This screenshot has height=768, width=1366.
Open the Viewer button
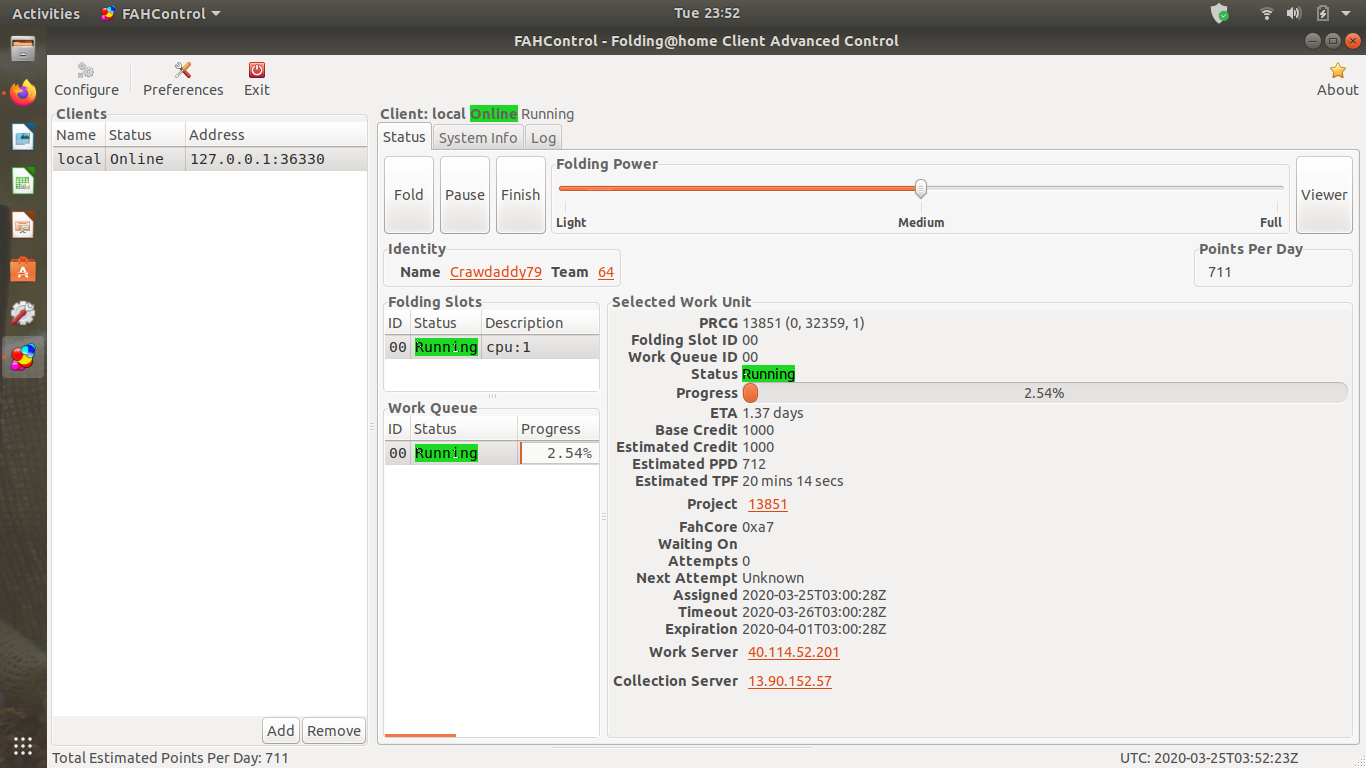click(1324, 195)
